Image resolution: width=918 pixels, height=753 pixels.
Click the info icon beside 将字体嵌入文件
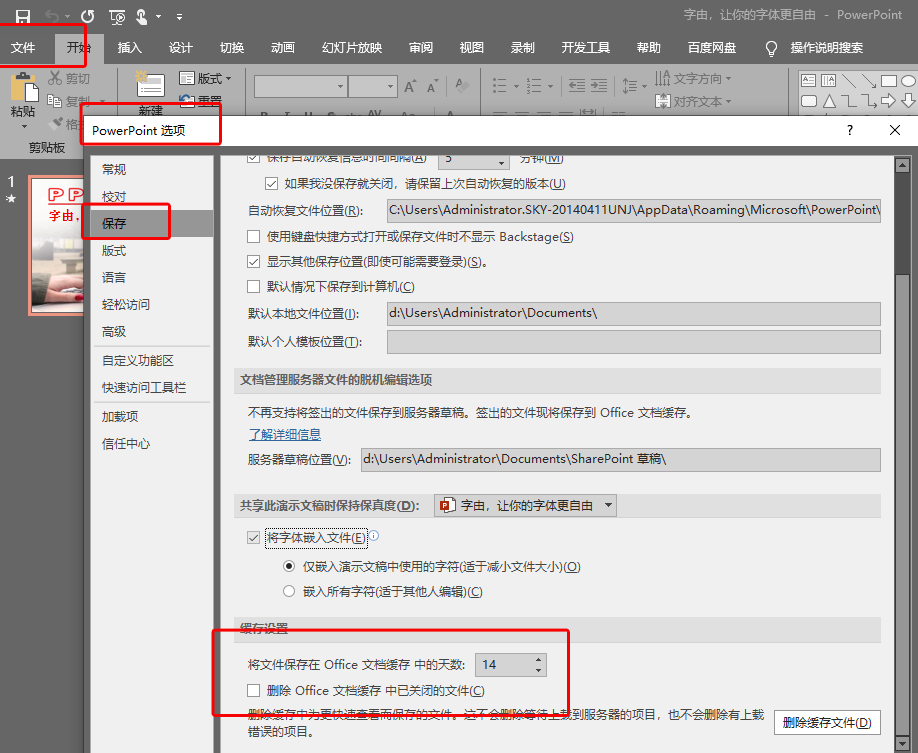click(374, 535)
